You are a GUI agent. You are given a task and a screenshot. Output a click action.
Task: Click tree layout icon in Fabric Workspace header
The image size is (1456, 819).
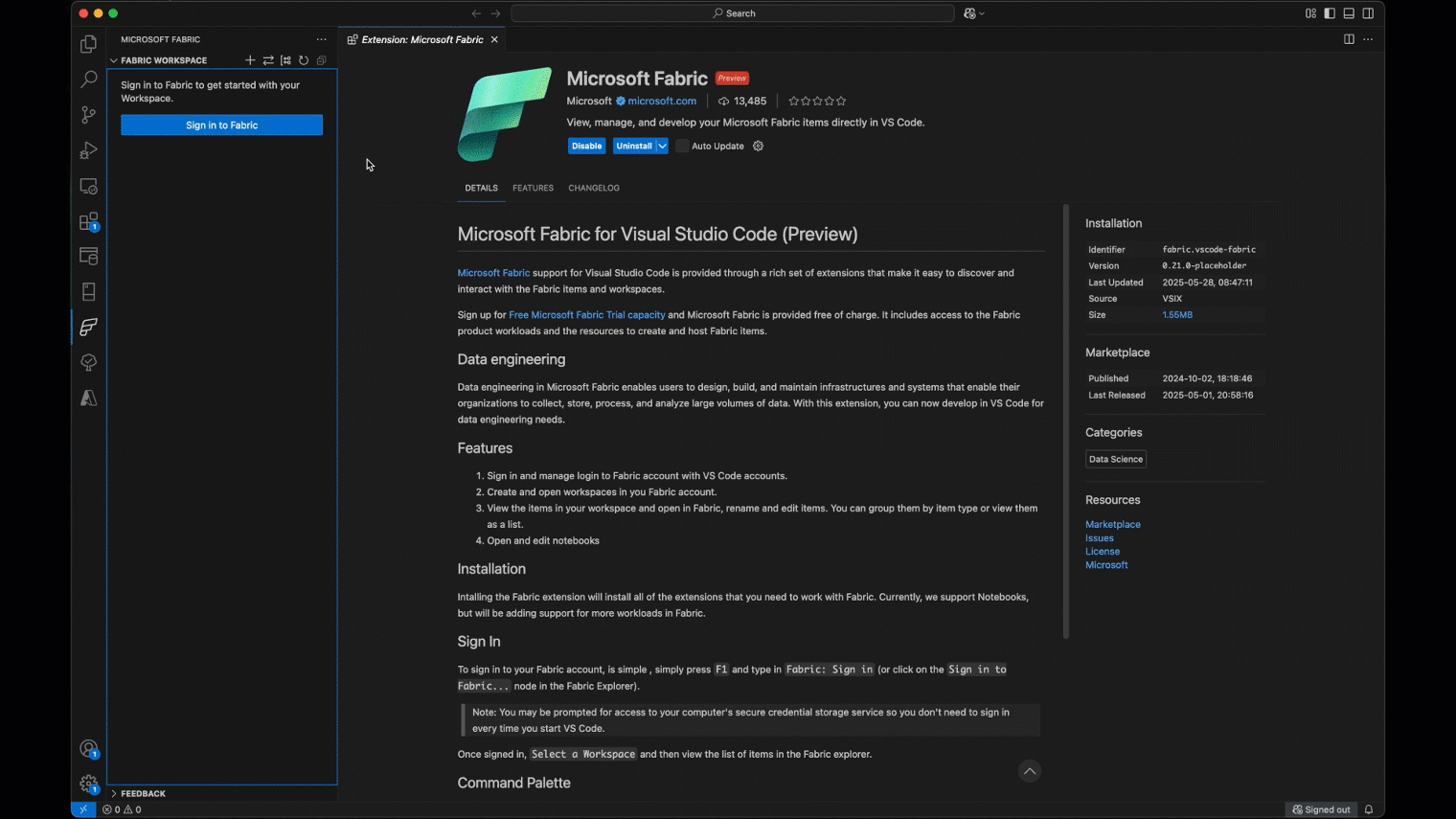click(x=285, y=60)
